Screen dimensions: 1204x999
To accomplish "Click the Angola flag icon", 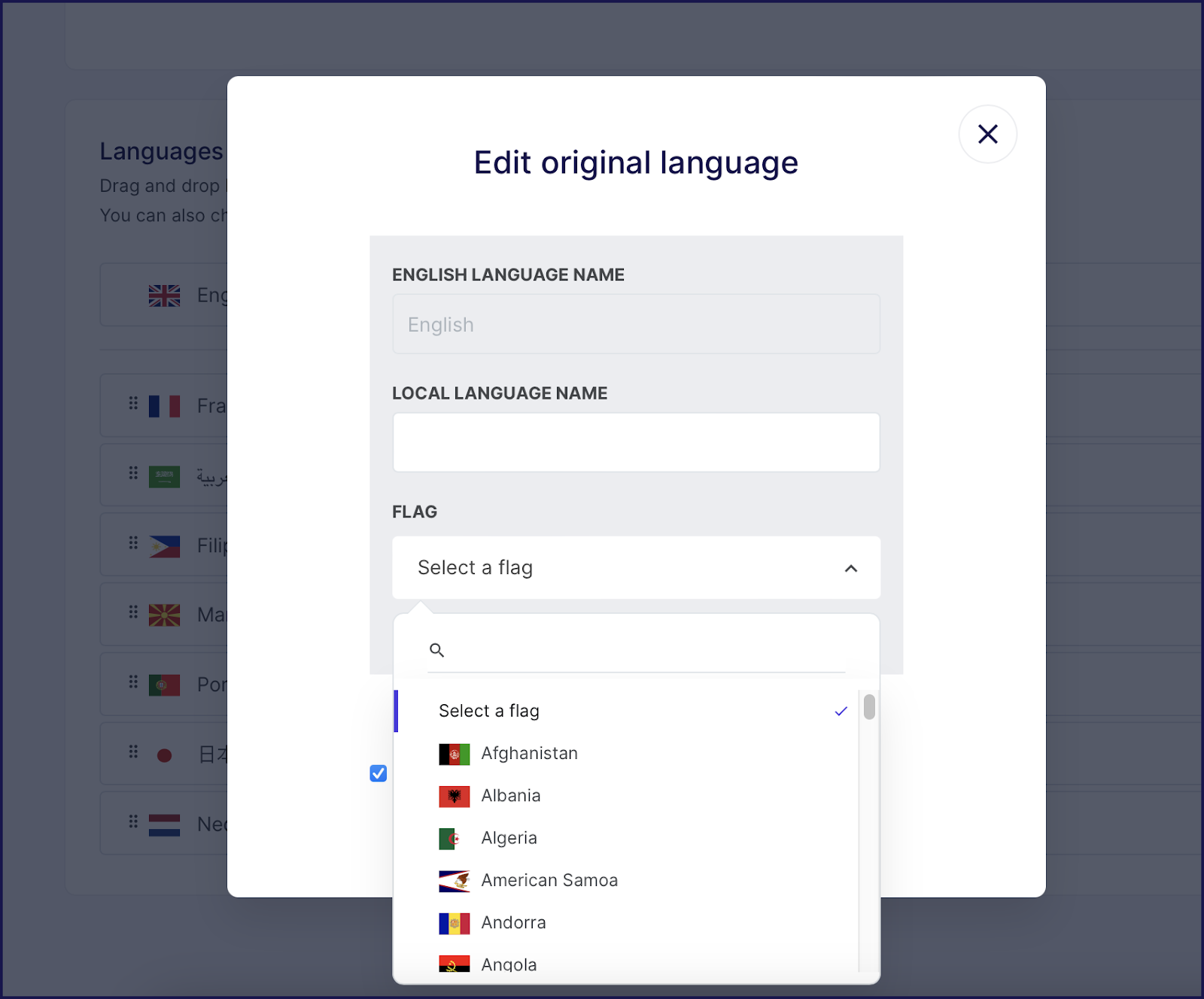I will pos(455,964).
